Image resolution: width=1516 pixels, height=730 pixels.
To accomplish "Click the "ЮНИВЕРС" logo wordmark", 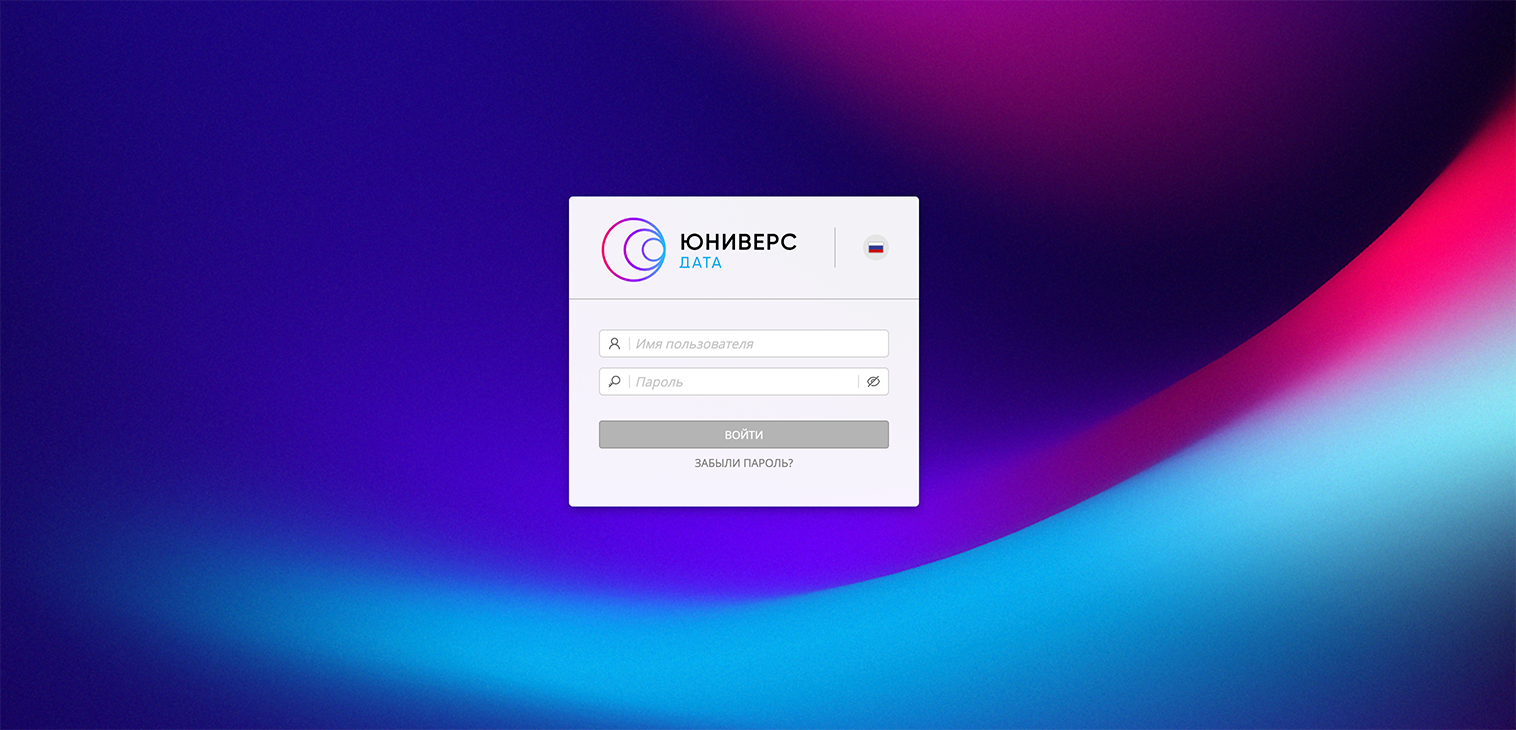I will (738, 242).
